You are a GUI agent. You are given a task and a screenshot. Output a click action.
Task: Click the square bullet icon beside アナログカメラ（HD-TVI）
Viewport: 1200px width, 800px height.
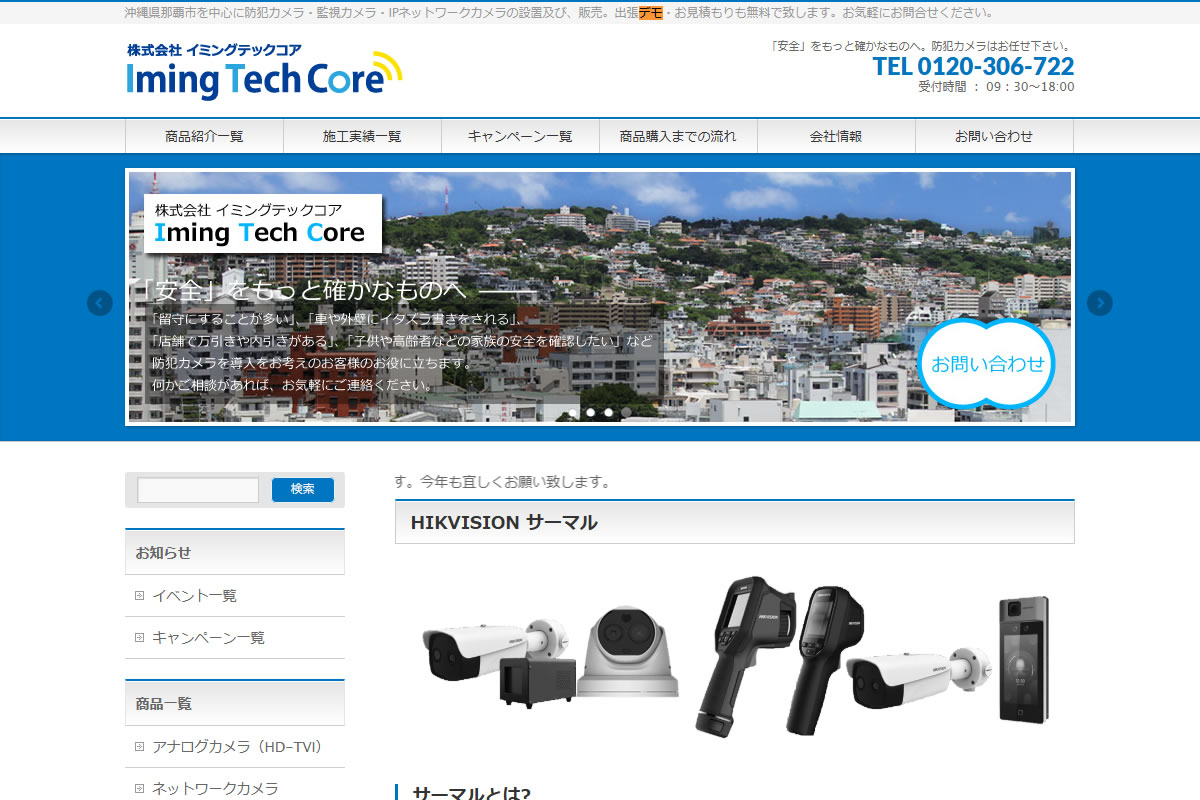(x=140, y=747)
